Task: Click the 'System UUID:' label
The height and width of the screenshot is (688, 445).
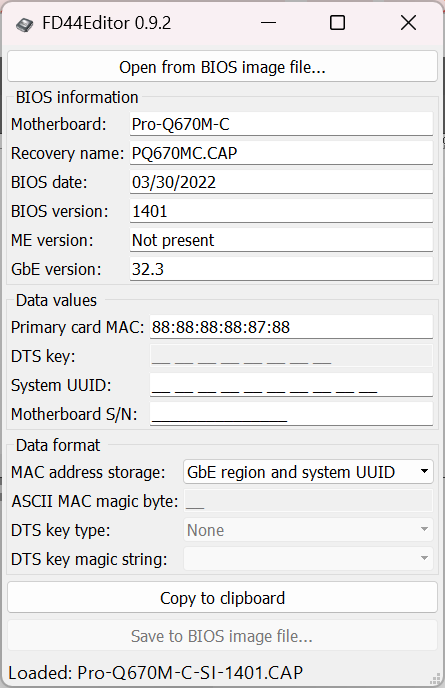Action: (x=61, y=385)
